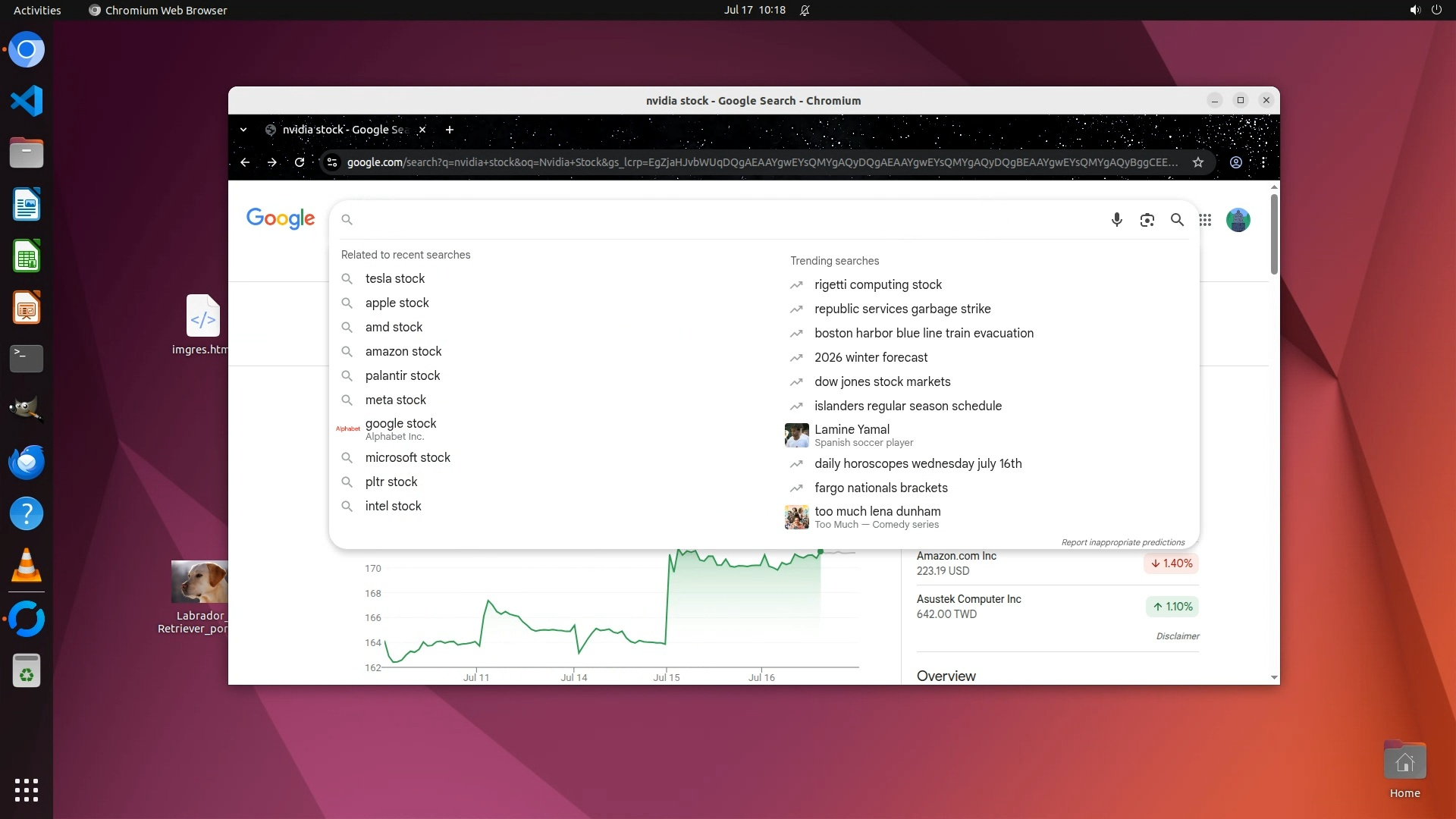This screenshot has width=1456, height=819.
Task: Click the page vertical scrollbar
Action: (x=1274, y=235)
